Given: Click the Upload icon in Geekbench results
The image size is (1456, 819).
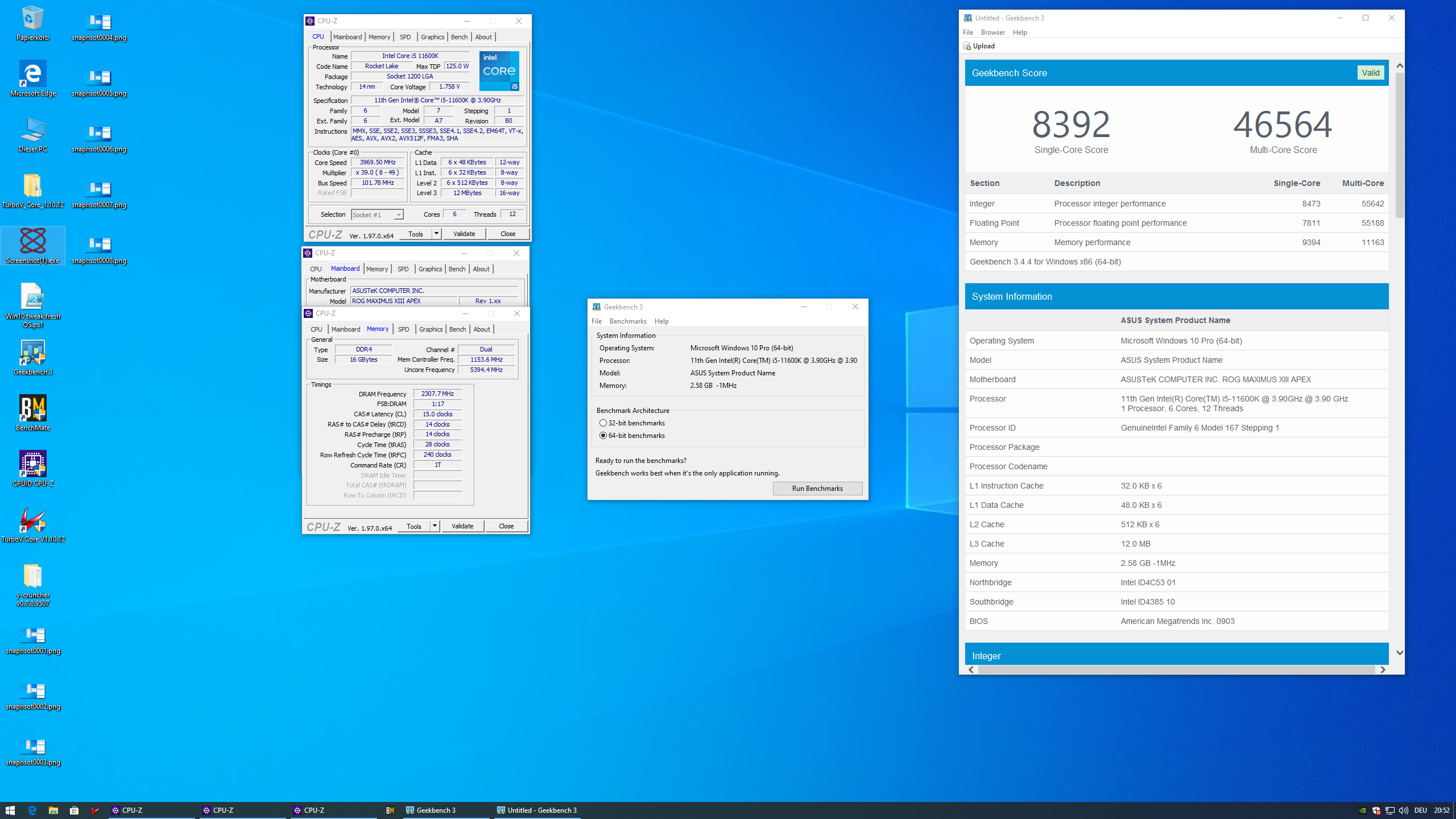Looking at the screenshot, I should tap(967, 46).
